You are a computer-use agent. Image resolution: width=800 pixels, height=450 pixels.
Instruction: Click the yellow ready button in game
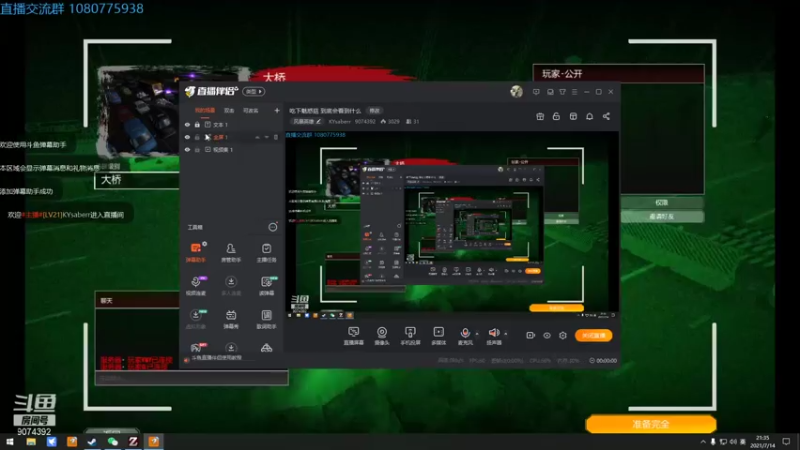pos(651,424)
